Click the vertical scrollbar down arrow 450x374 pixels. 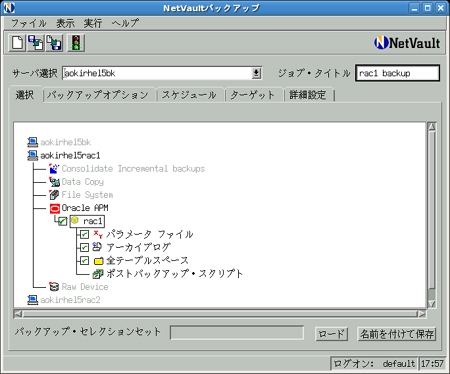pos(432,304)
